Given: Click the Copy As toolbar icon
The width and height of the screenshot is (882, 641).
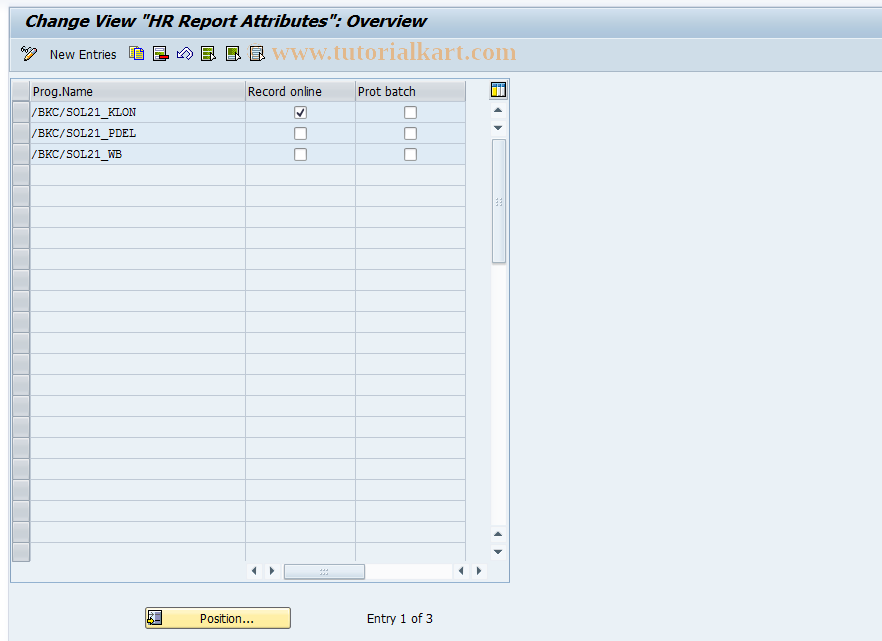Looking at the screenshot, I should pyautogui.click(x=137, y=54).
